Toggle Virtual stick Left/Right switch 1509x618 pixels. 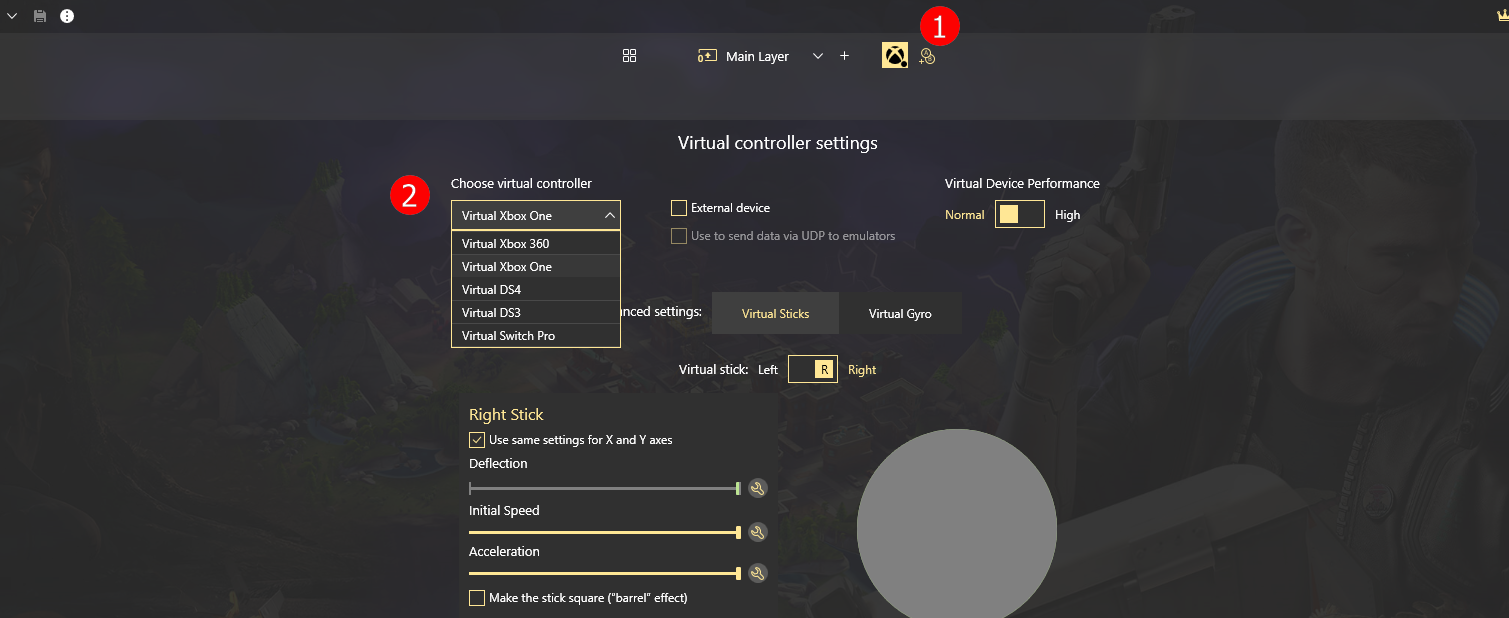coord(813,369)
